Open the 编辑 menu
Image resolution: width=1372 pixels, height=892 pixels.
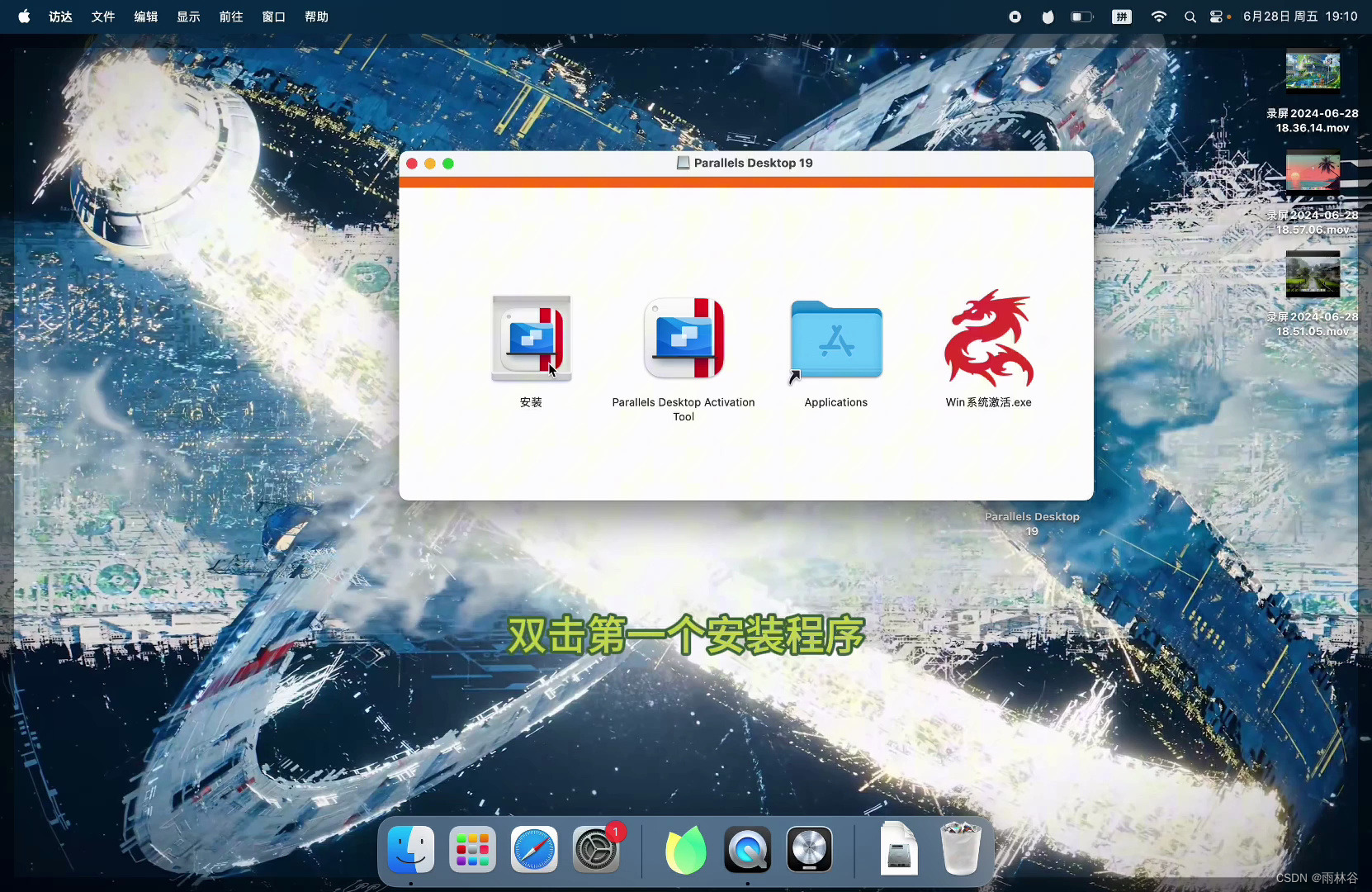click(146, 17)
